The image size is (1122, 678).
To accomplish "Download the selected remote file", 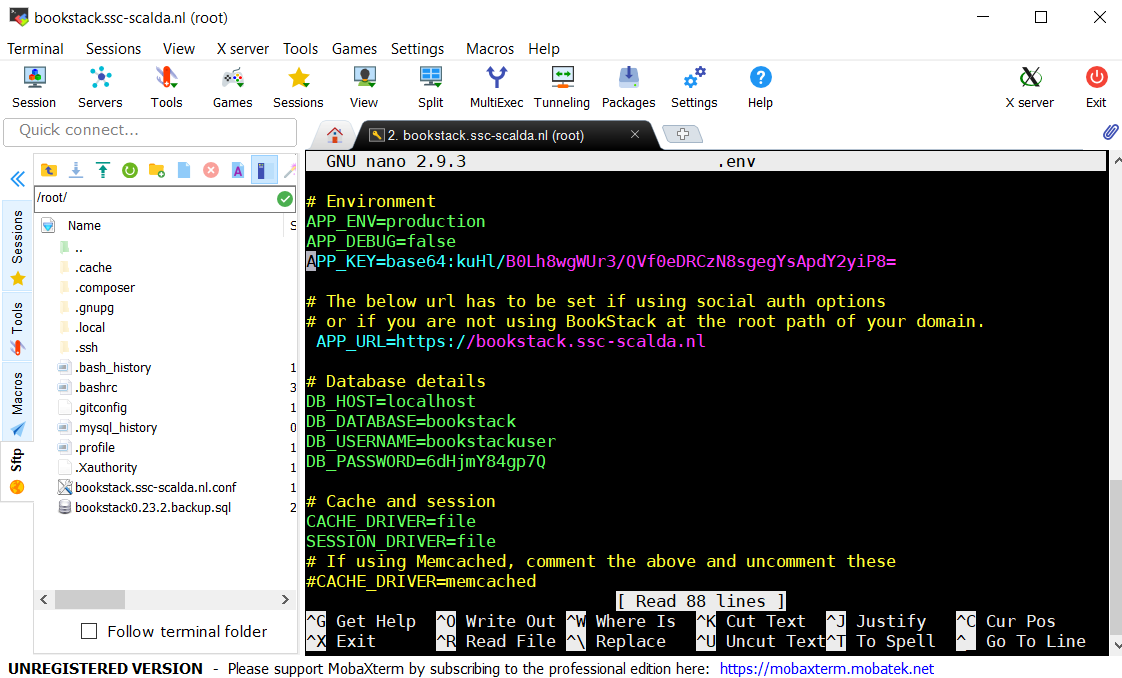I will click(75, 170).
